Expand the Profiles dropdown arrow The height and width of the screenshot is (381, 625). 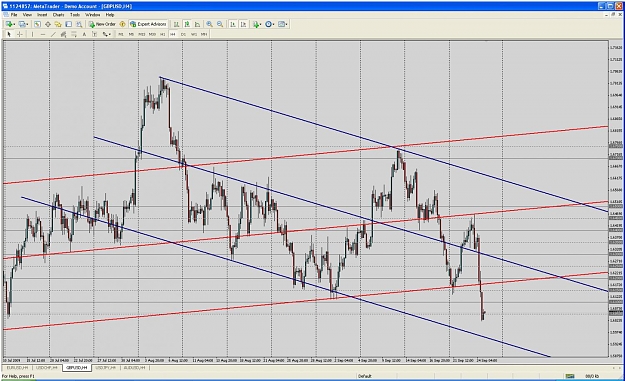[x=28, y=25]
